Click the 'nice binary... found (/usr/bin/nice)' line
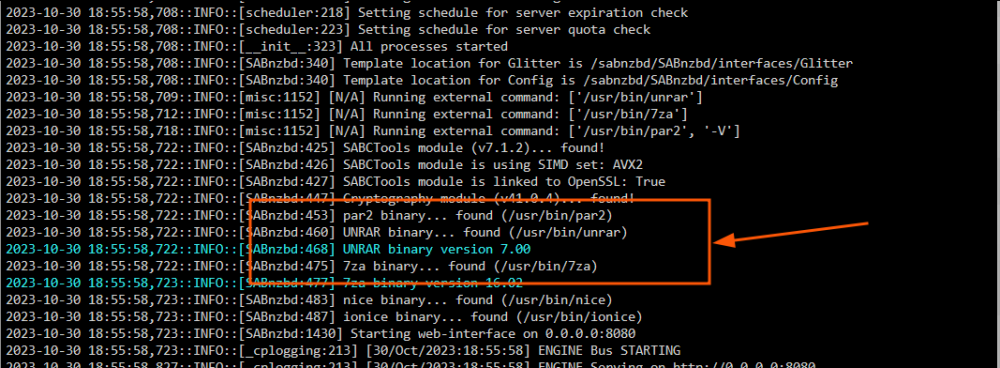Screen dimensions: 1000x368 309,300
